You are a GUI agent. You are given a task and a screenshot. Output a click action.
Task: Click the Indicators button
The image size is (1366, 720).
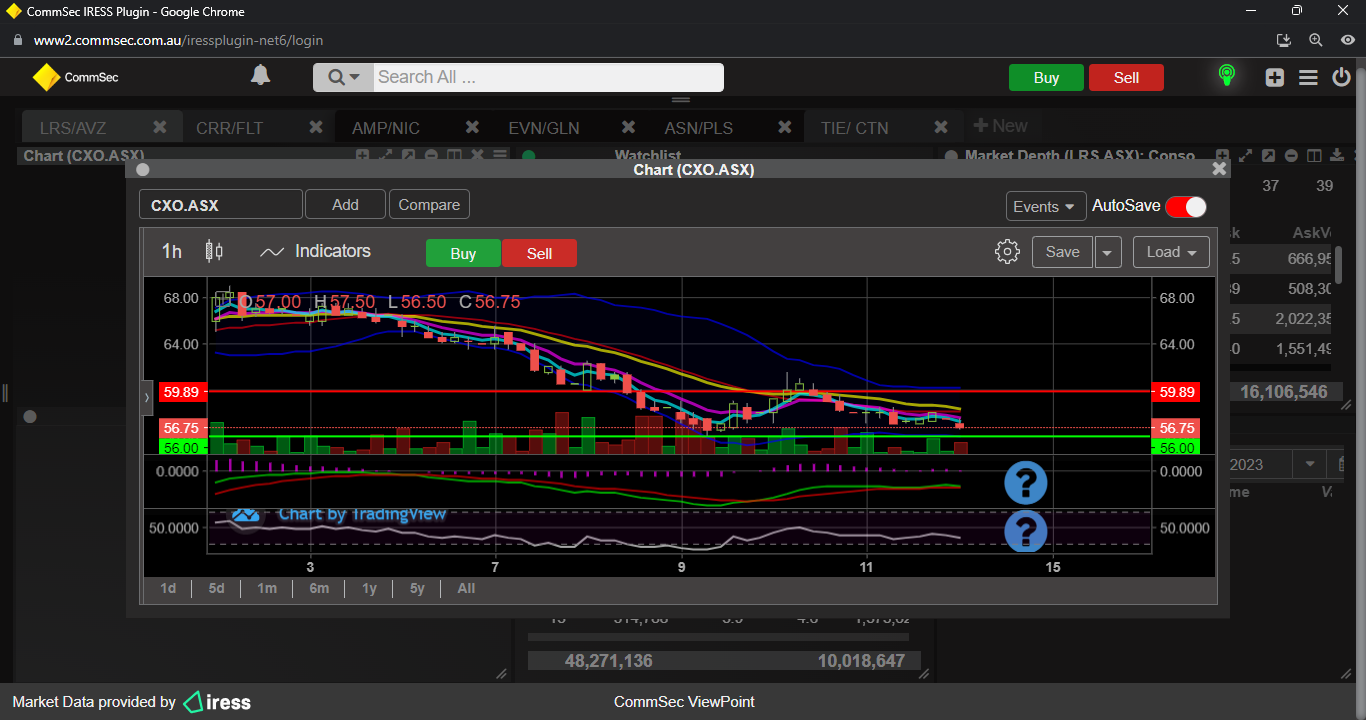[x=315, y=251]
